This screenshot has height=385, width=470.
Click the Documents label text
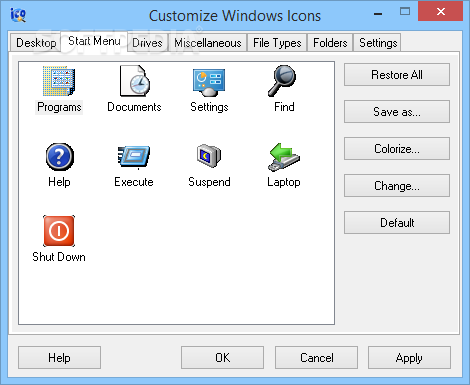[x=134, y=107]
